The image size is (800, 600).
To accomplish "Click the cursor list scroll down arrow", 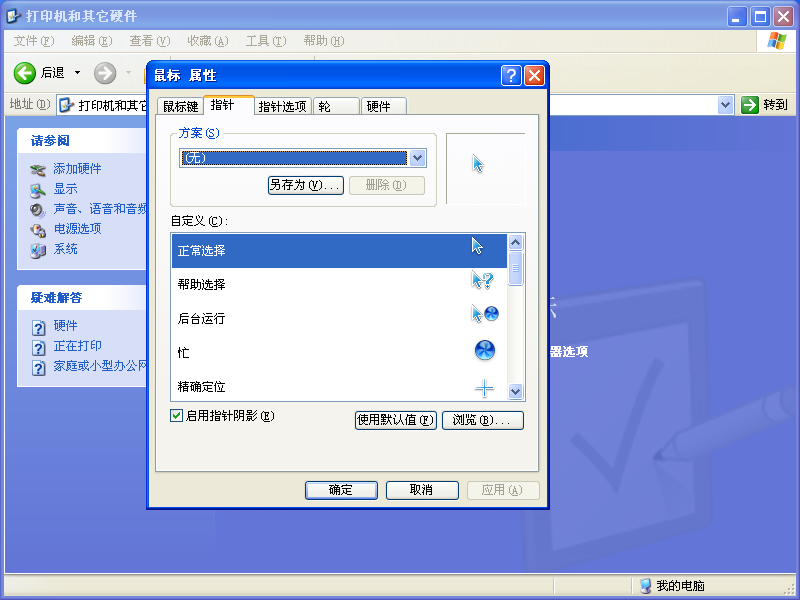I will (x=516, y=392).
